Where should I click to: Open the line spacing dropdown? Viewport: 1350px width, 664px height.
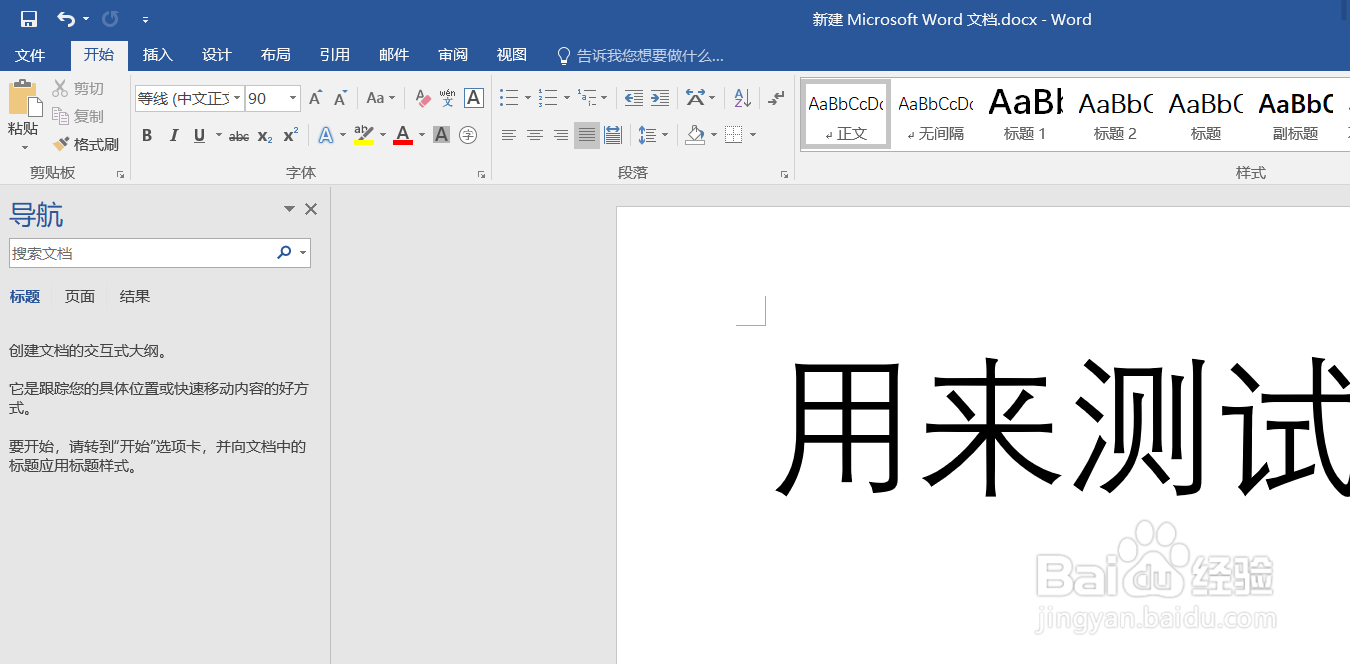[653, 134]
